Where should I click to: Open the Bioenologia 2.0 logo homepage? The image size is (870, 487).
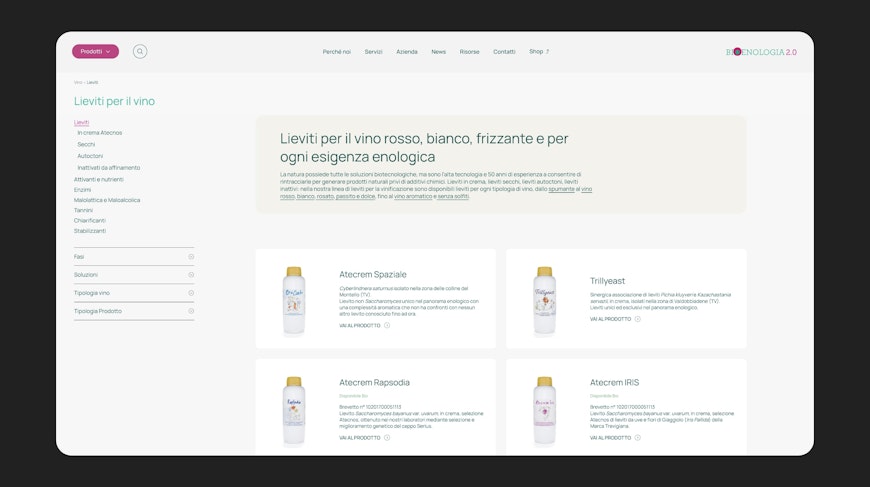coord(761,52)
